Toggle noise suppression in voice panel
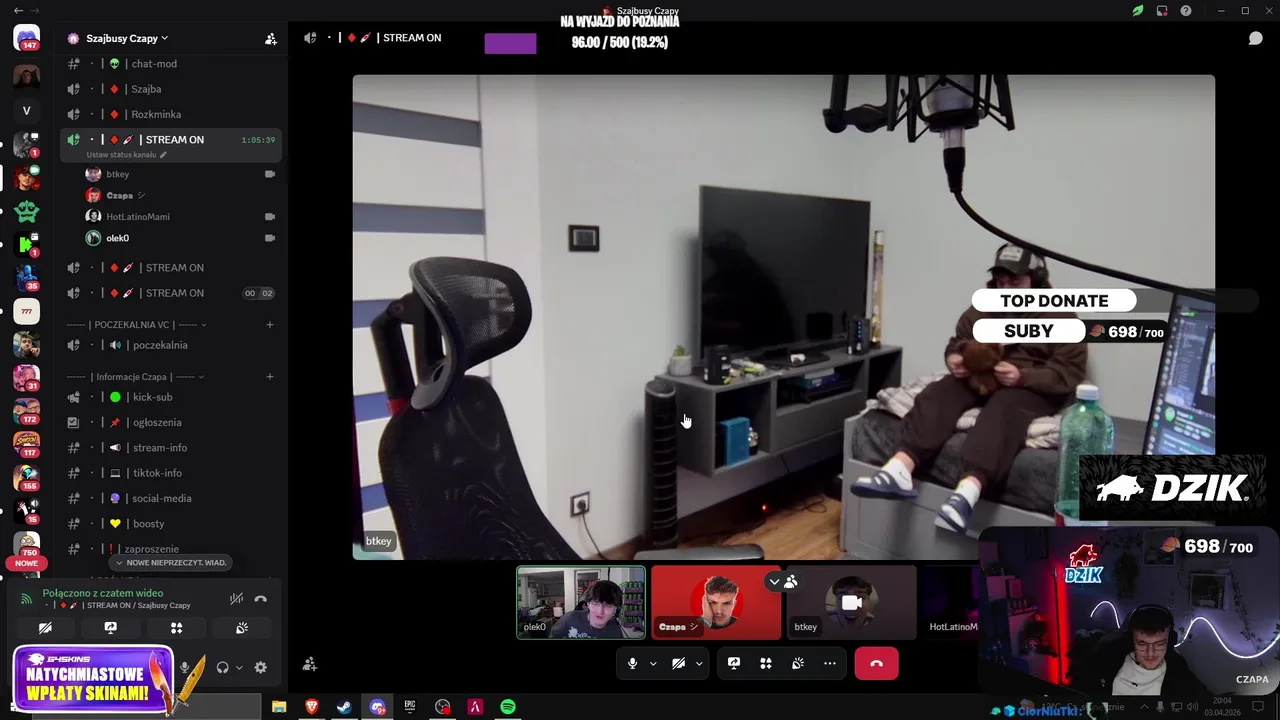1280x720 pixels. (x=236, y=599)
